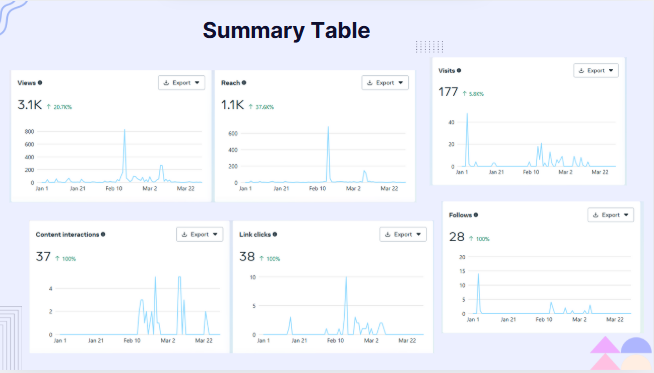Click Export text in the Views card
Viewport: 654px width, 373px height.
tap(181, 83)
